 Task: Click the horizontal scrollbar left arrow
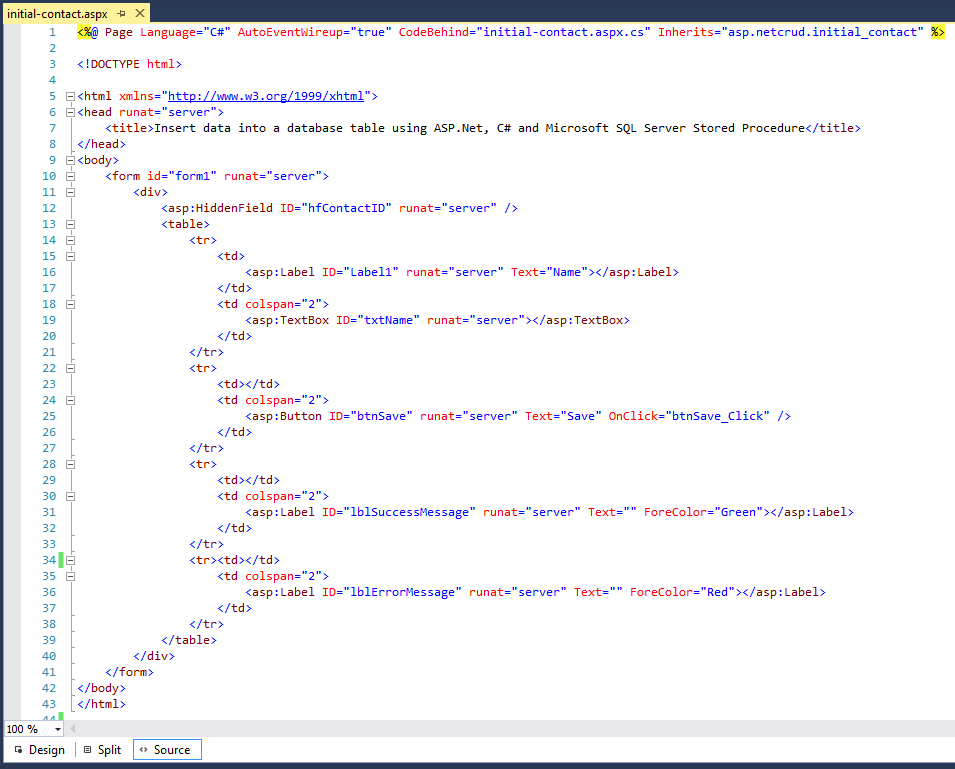click(71, 729)
